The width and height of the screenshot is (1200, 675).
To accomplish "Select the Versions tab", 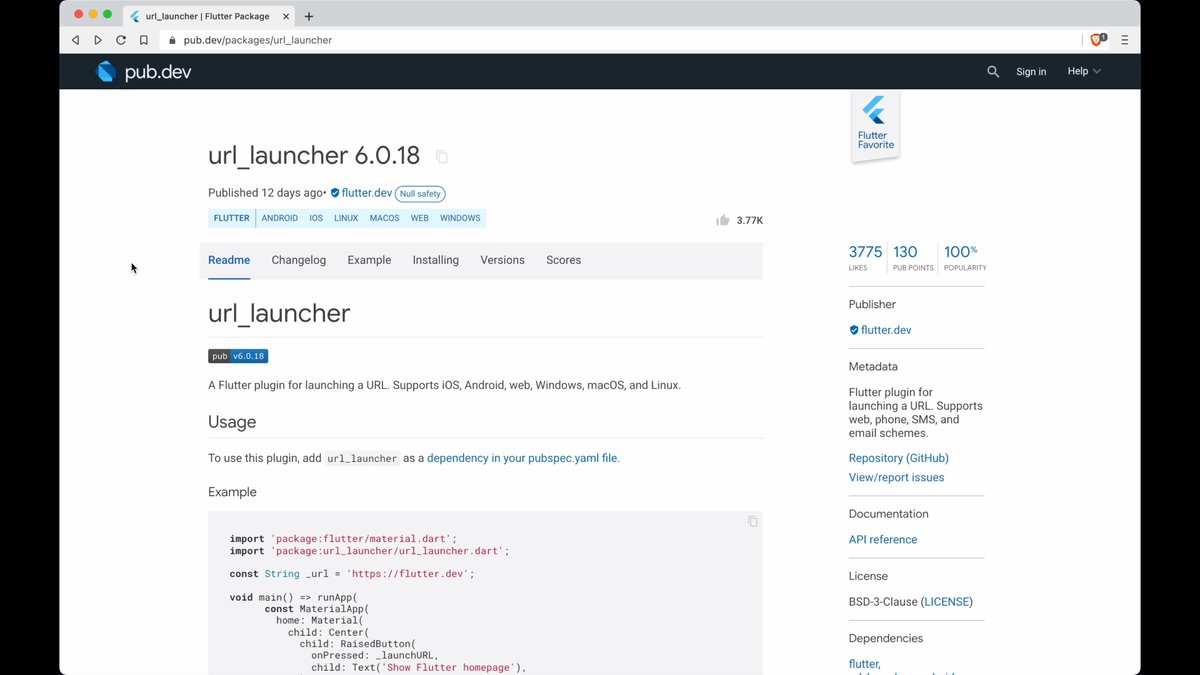I will (x=502, y=260).
